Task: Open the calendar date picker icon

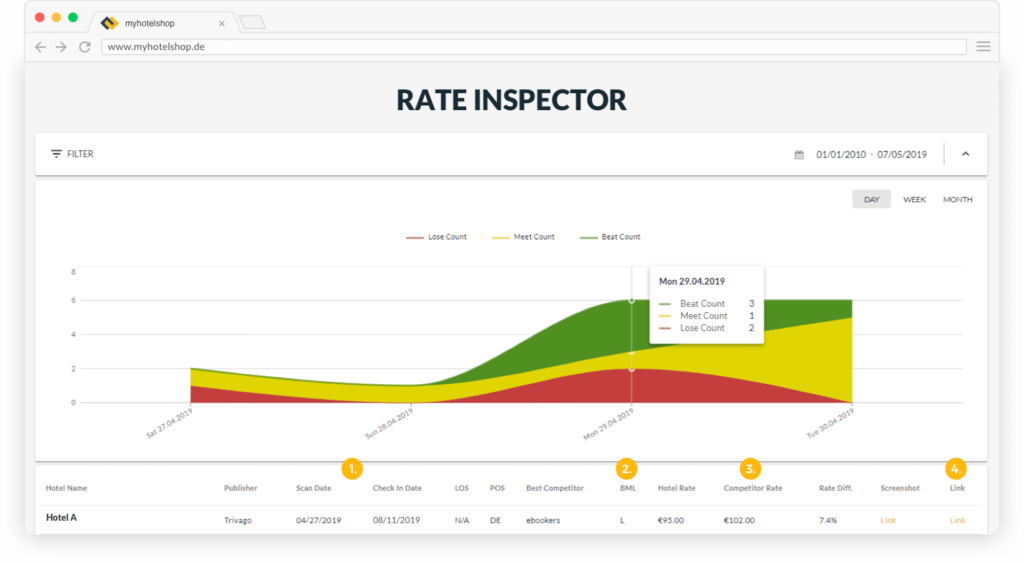Action: pos(799,155)
